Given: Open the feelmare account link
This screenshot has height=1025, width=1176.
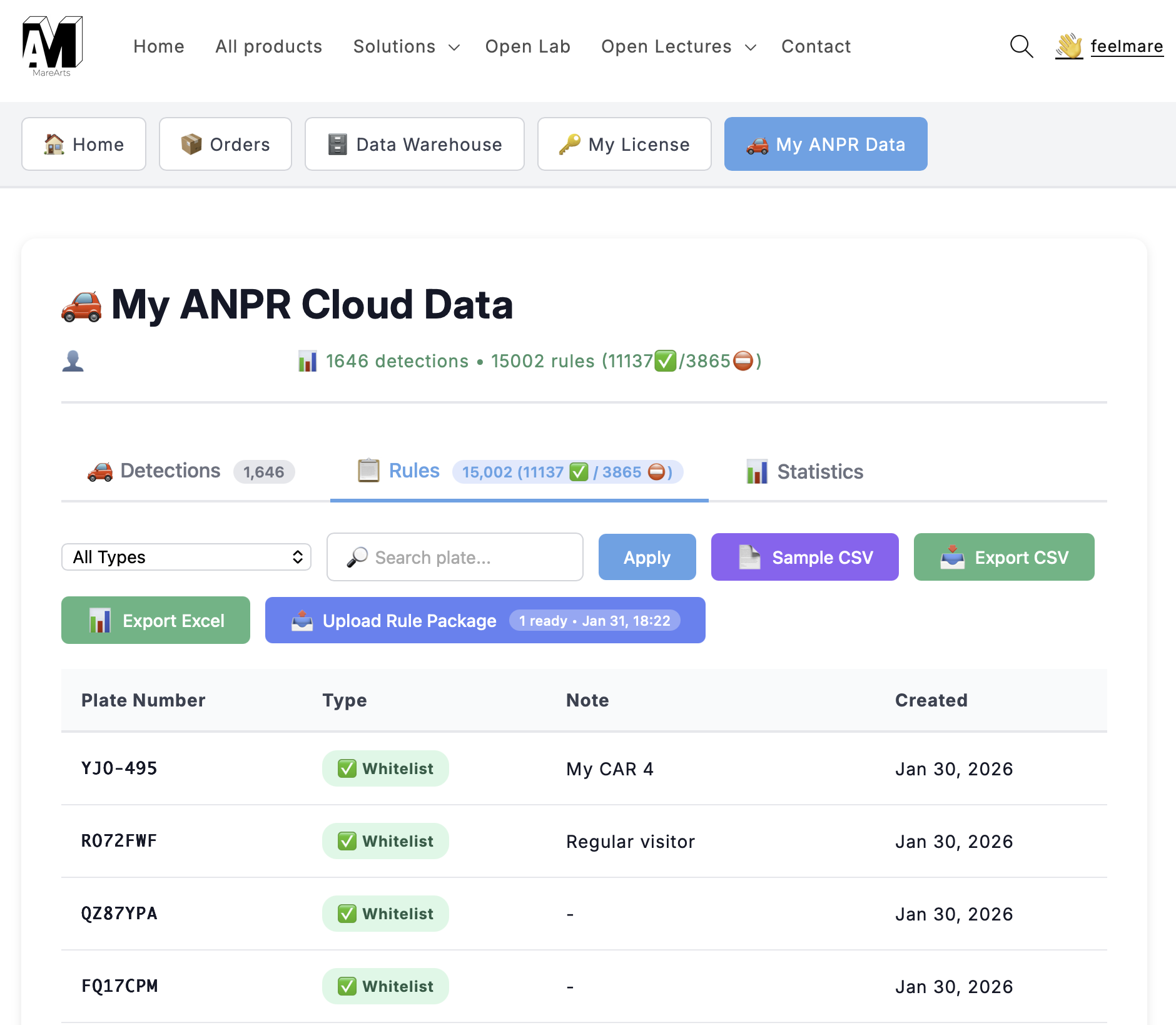Looking at the screenshot, I should 1127,46.
